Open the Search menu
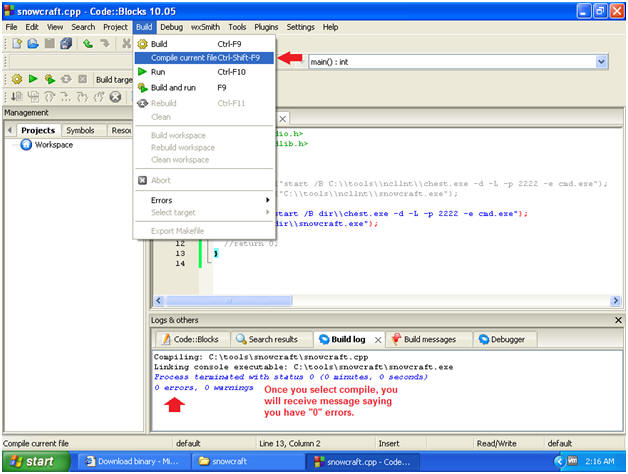This screenshot has height=474, width=628. pos(83,27)
